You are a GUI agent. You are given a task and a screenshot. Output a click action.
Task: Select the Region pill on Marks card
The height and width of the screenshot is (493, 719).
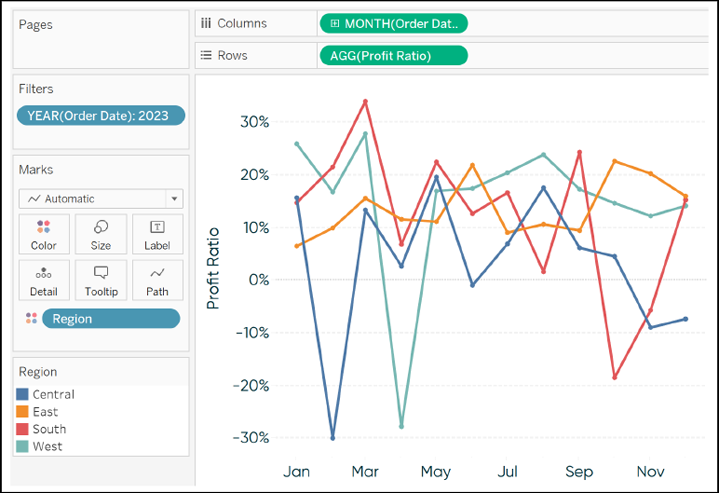point(111,318)
